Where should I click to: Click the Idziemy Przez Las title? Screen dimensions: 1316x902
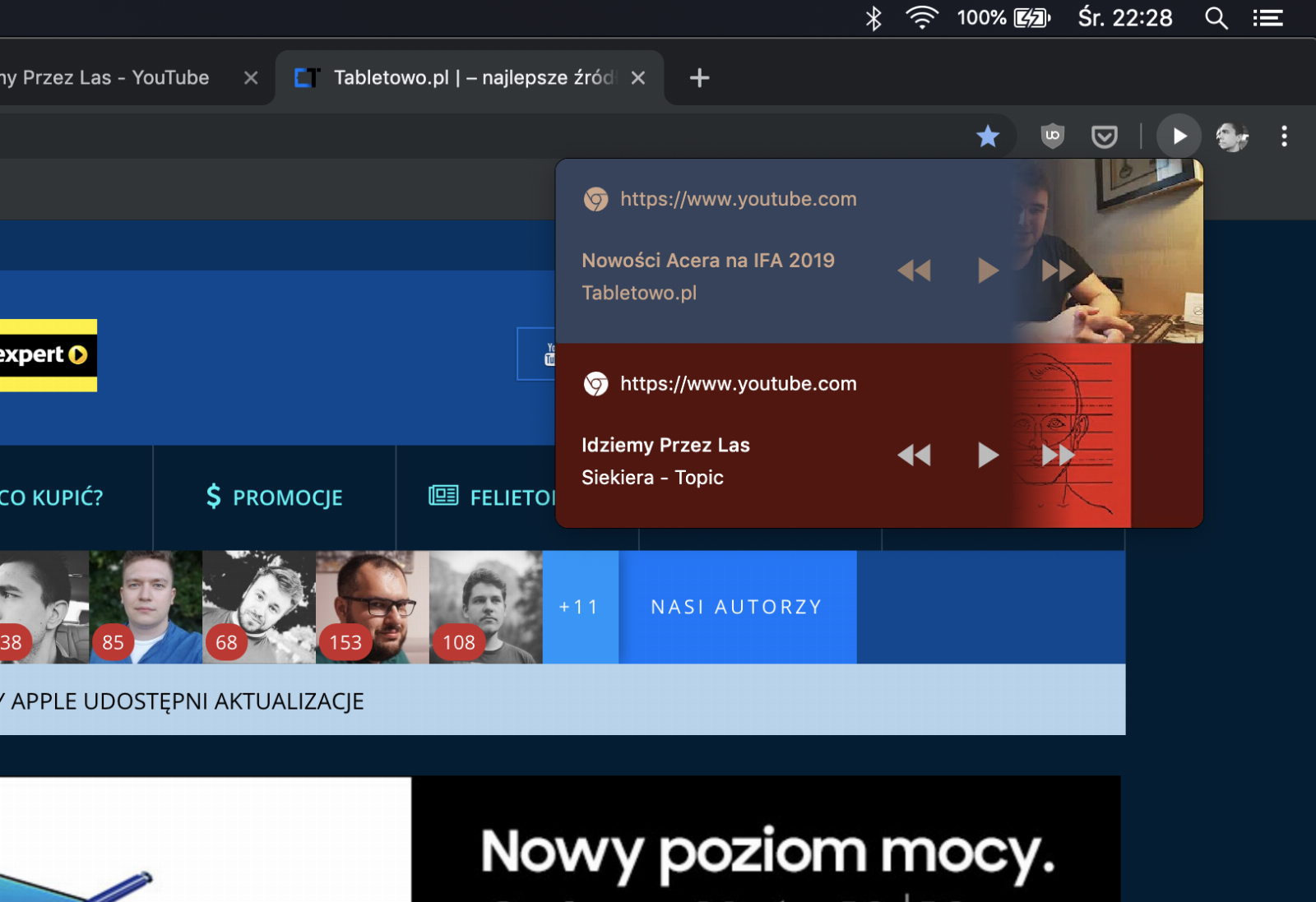665,445
